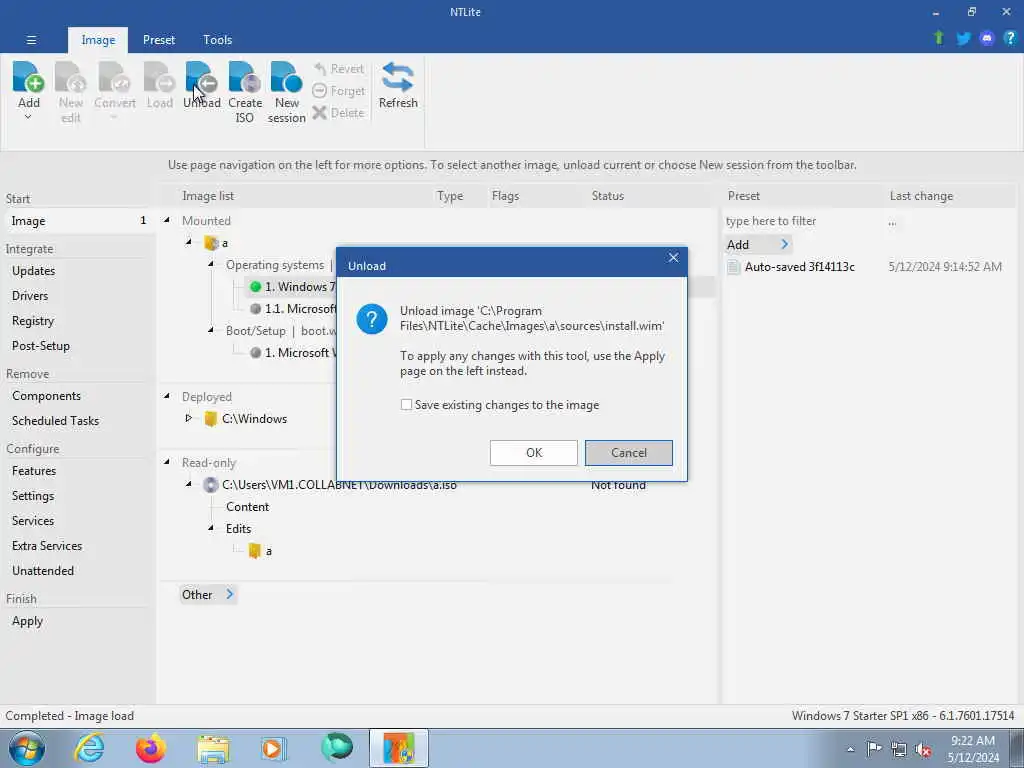Image resolution: width=1024 pixels, height=768 pixels.
Task: Click the Add image toolbar icon
Action: (x=28, y=78)
